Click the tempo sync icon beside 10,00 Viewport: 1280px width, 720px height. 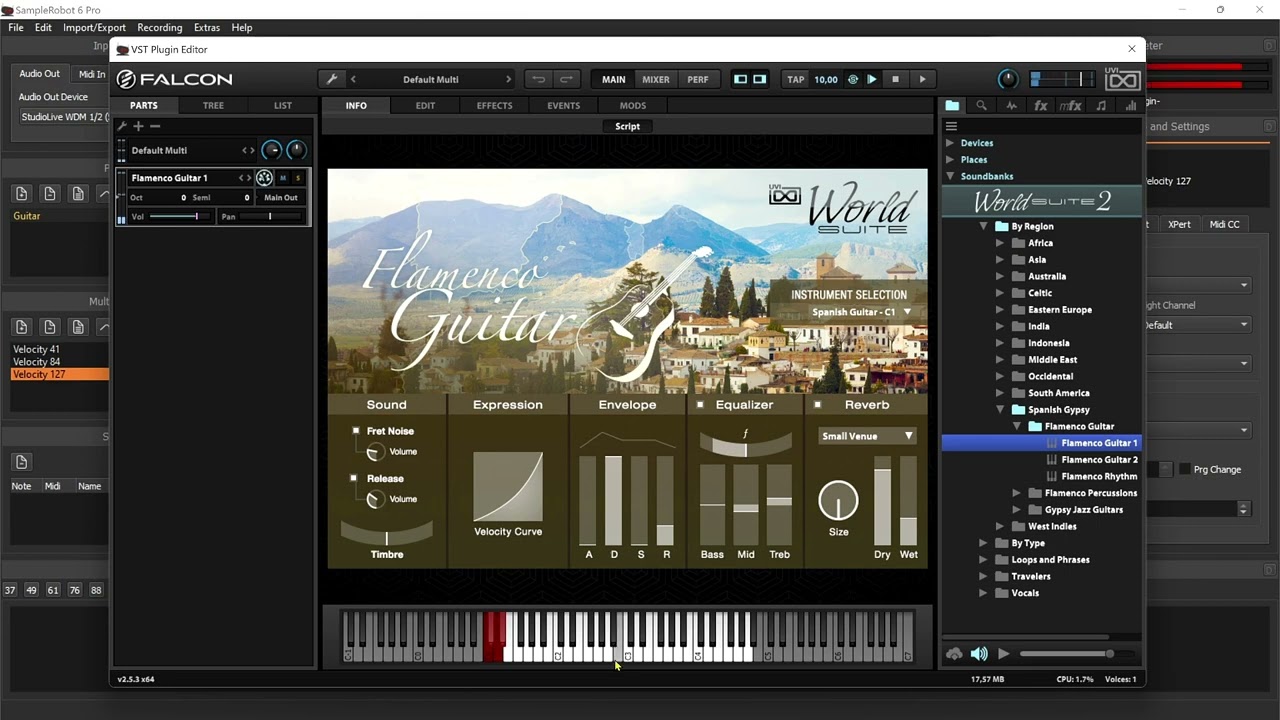[853, 79]
